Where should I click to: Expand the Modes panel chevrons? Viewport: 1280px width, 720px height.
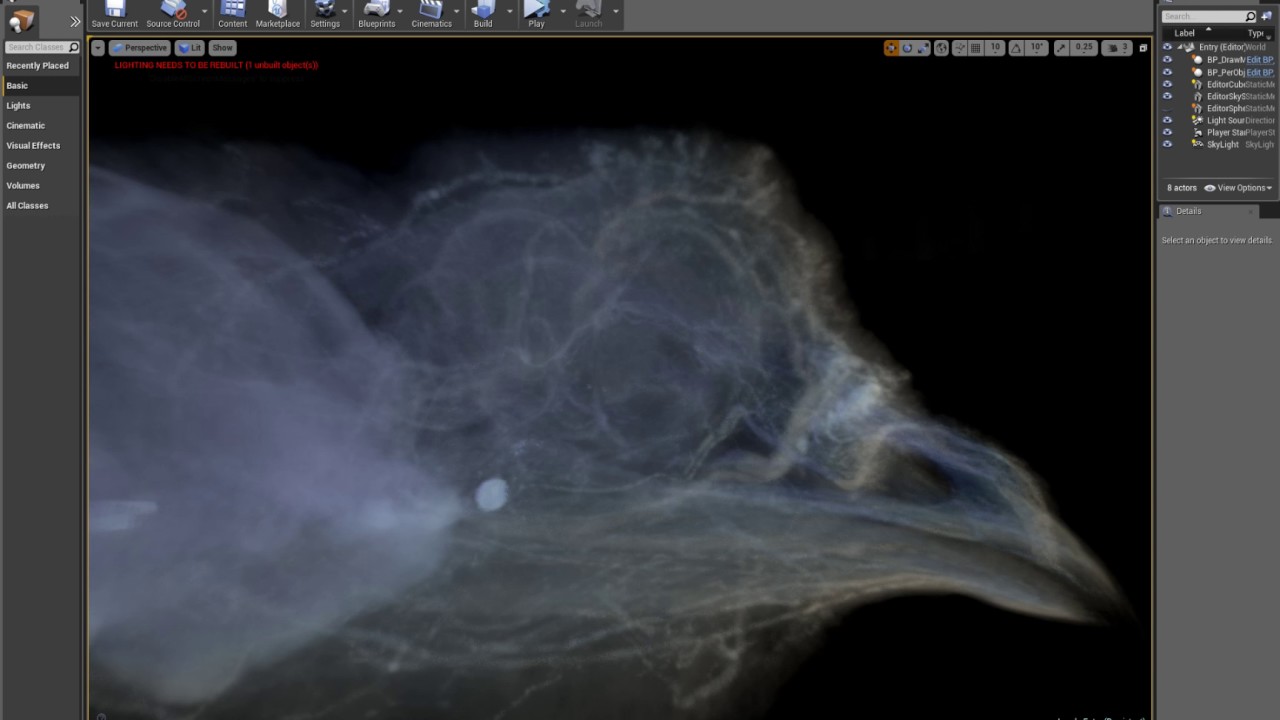[x=75, y=21]
